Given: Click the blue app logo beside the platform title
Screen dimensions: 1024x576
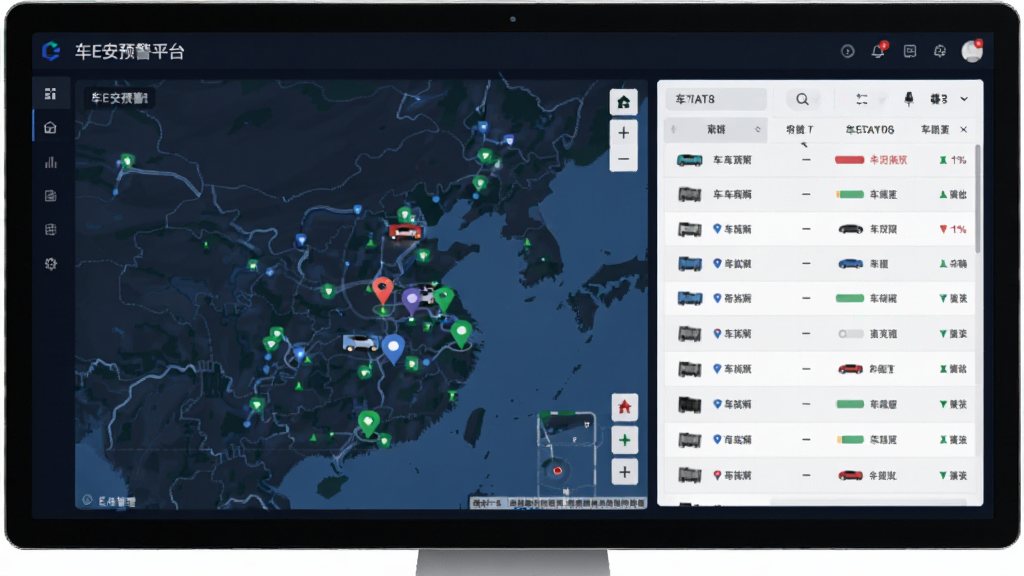Looking at the screenshot, I should tap(51, 51).
